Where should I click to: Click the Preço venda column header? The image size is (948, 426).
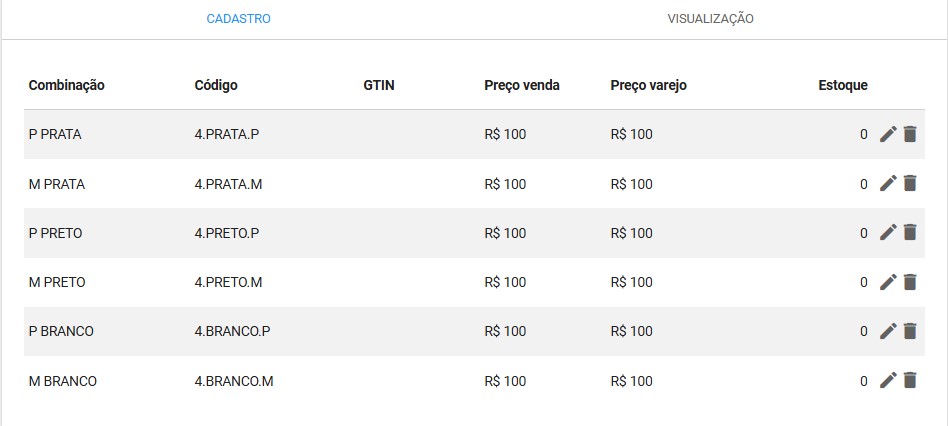pyautogui.click(x=522, y=85)
